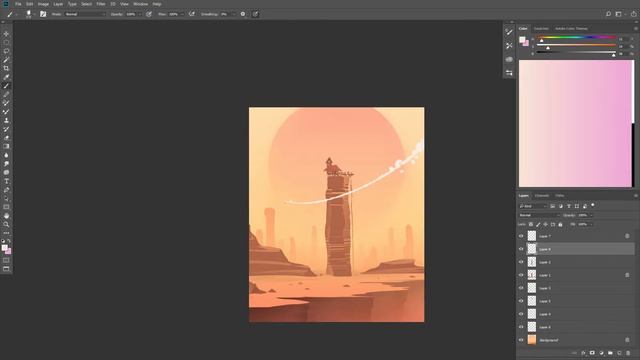
Task: Filter layers by pixel layers icon
Action: (553, 206)
